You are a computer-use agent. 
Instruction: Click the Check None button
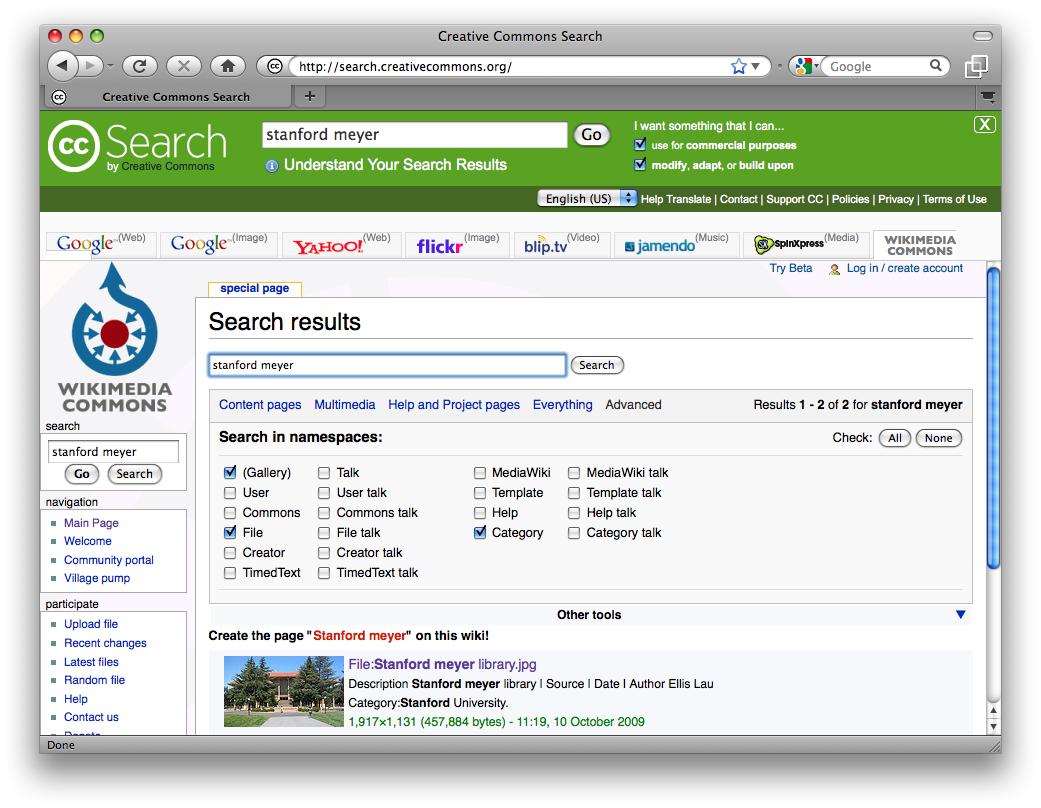point(938,438)
